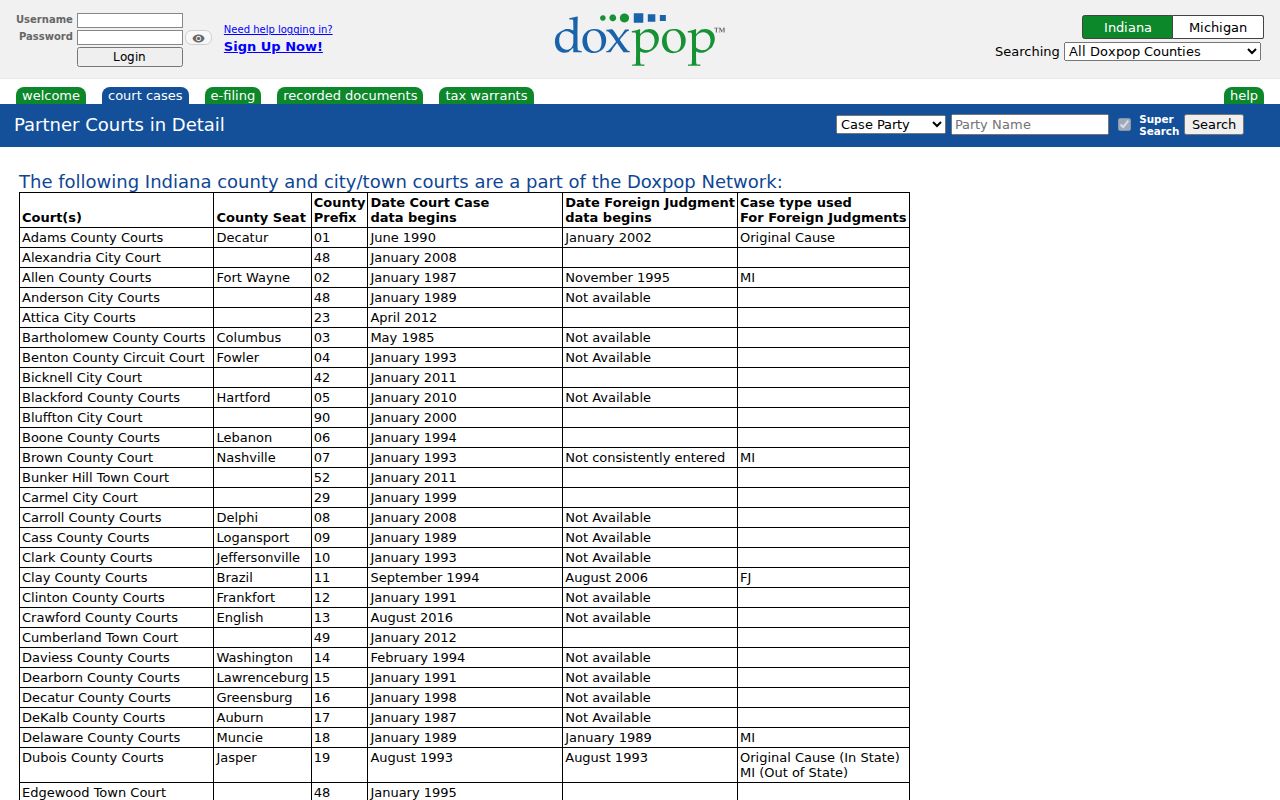Click 'Not consistently entered' cell

pos(651,458)
